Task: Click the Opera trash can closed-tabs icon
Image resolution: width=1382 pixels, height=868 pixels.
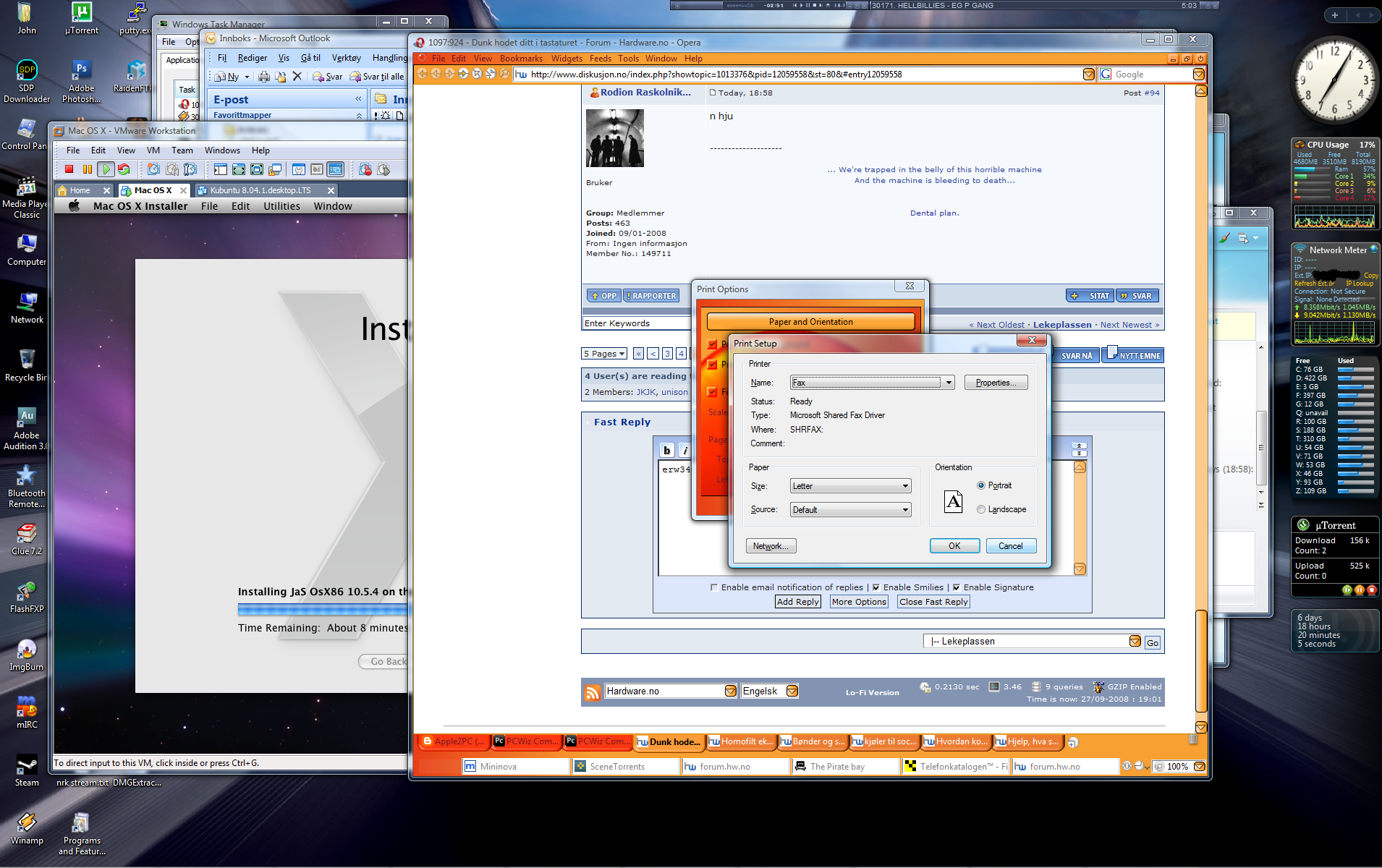Action: coord(1193,740)
